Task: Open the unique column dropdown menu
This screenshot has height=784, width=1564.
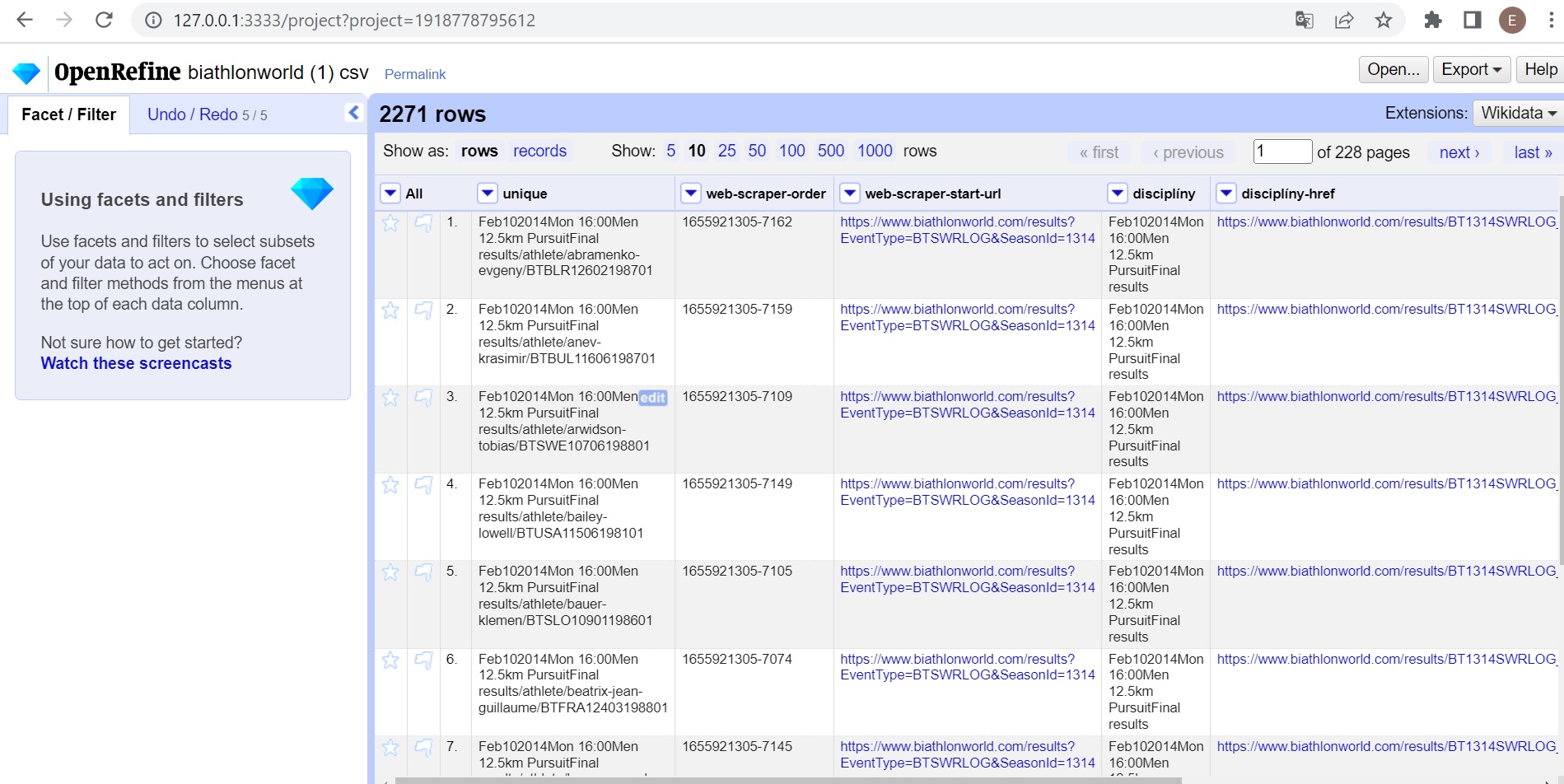Action: [x=488, y=194]
